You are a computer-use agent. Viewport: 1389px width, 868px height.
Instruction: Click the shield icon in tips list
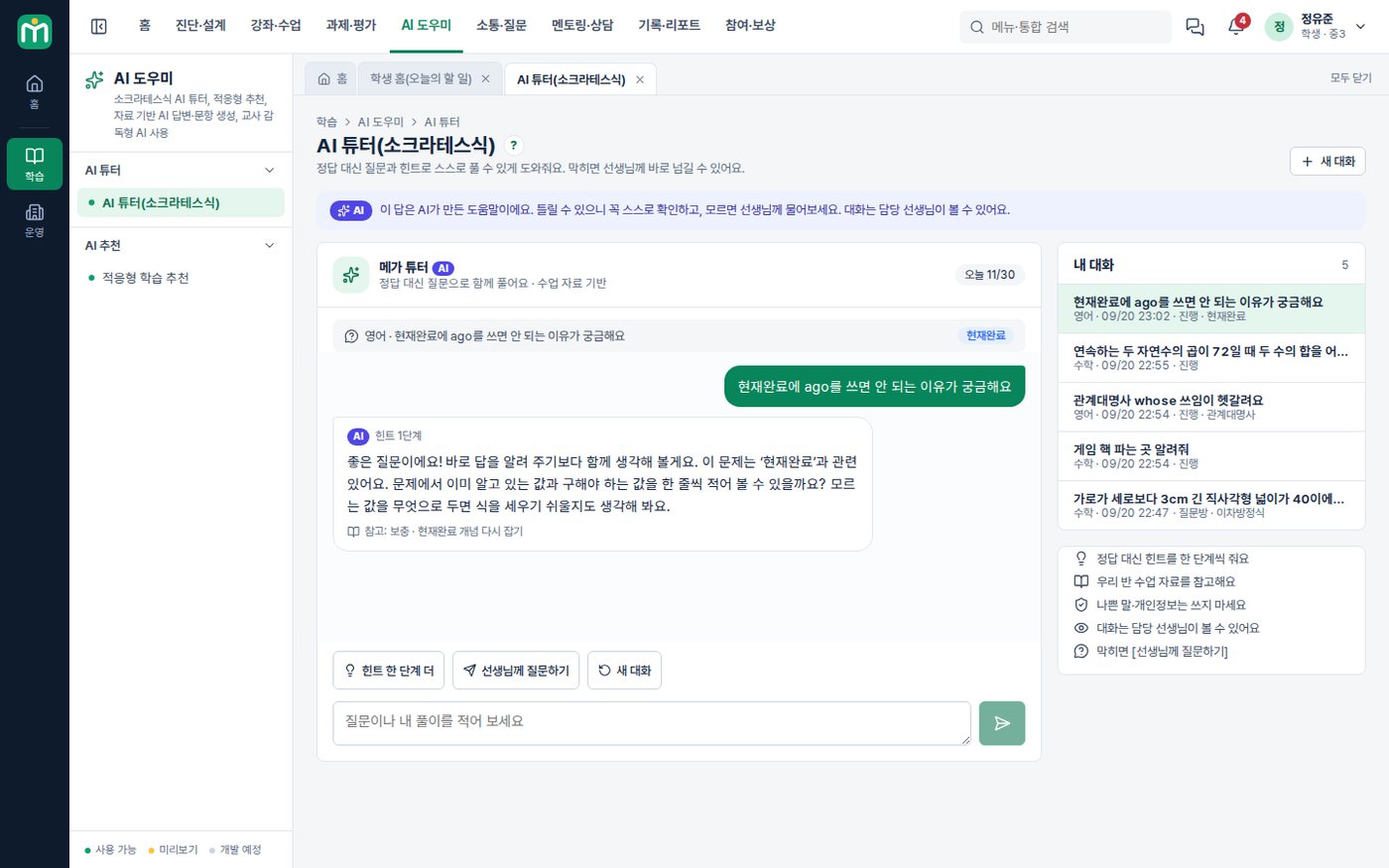1081,605
